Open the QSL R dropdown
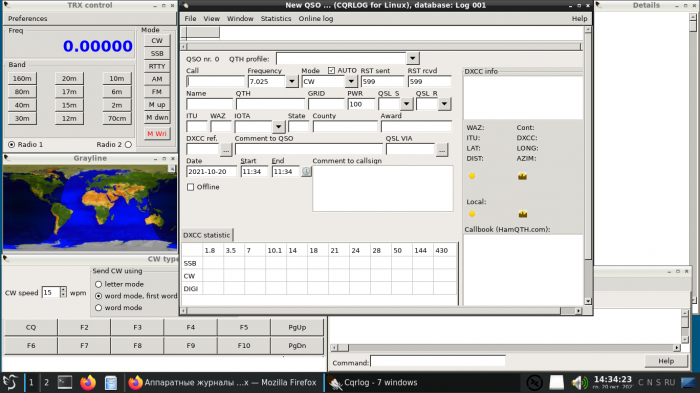 pyautogui.click(x=444, y=104)
